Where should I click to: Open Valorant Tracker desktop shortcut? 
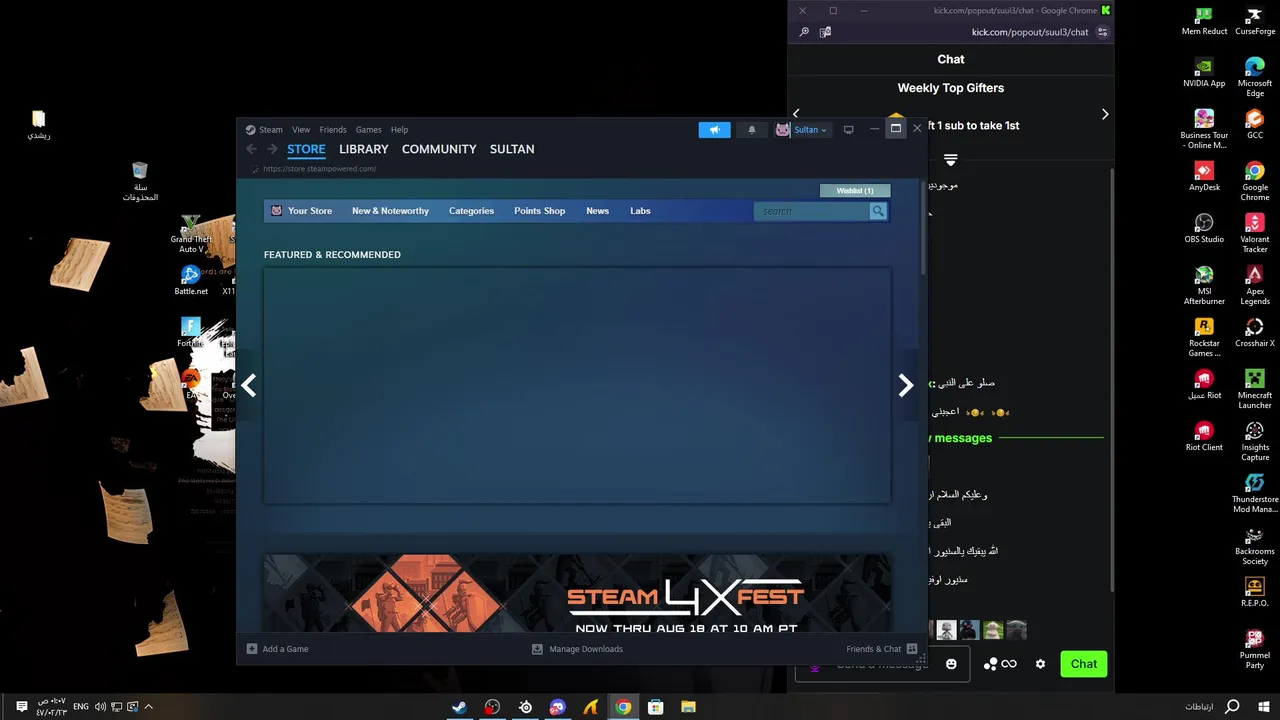coord(1254,234)
